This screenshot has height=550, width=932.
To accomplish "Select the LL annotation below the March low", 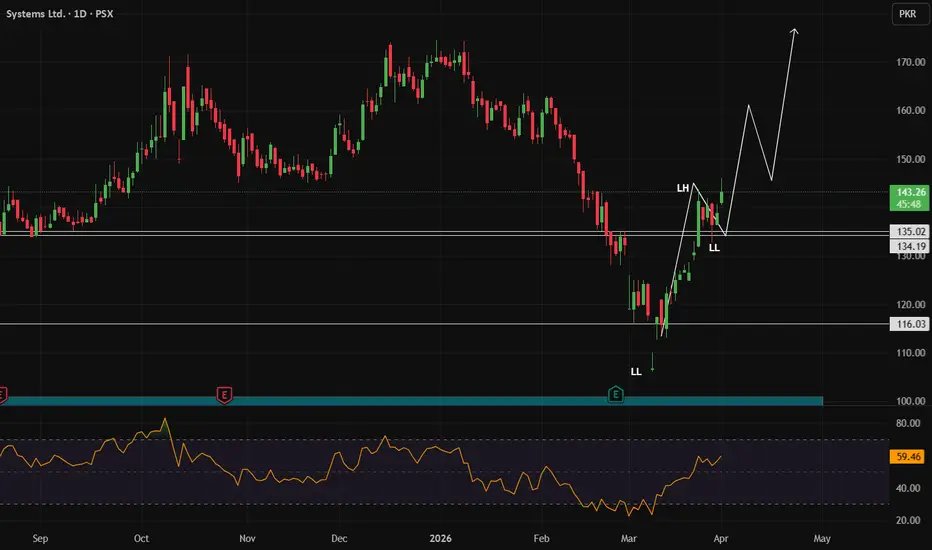I will (x=636, y=372).
